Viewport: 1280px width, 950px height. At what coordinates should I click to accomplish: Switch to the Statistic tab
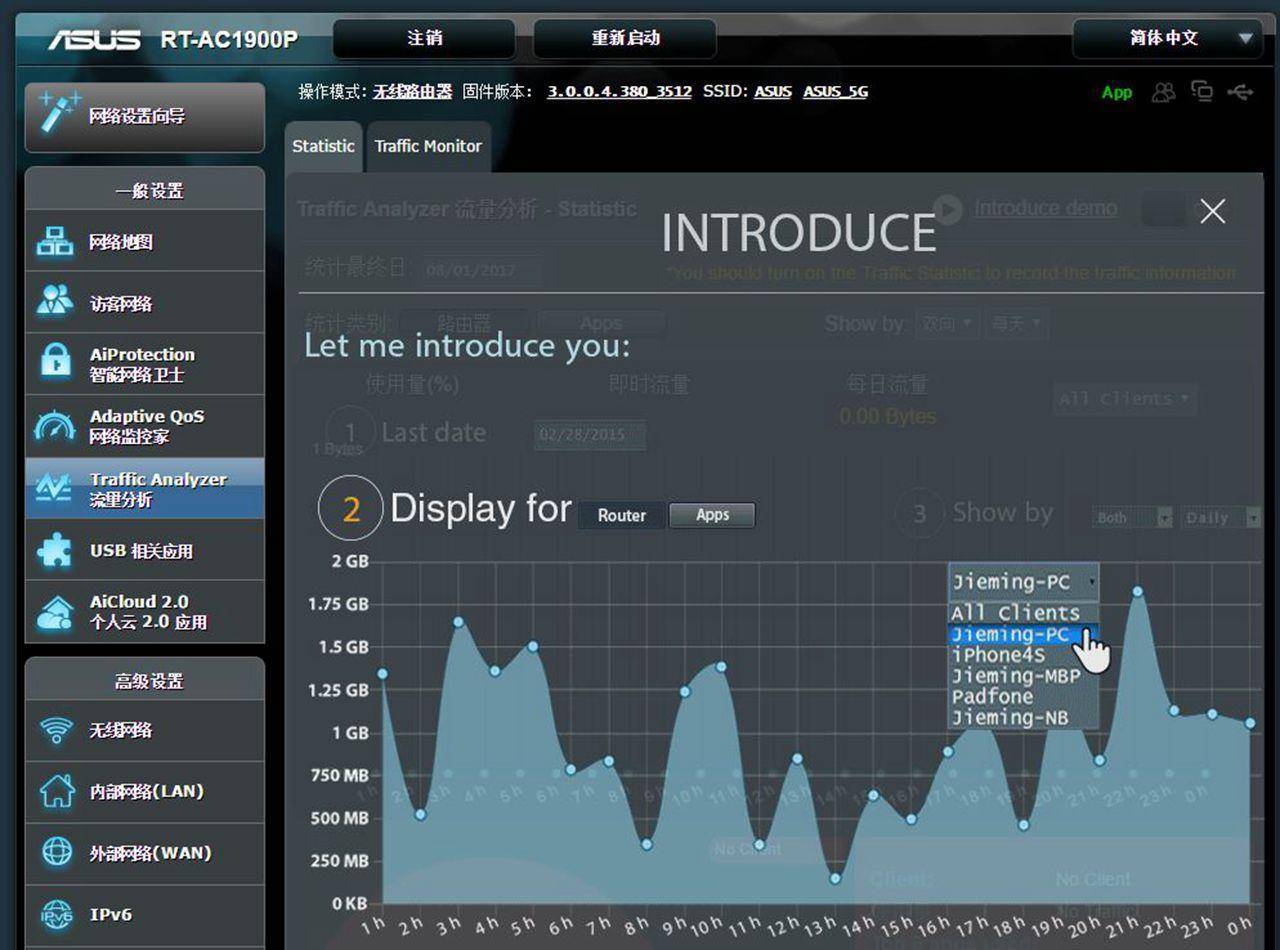(x=323, y=146)
